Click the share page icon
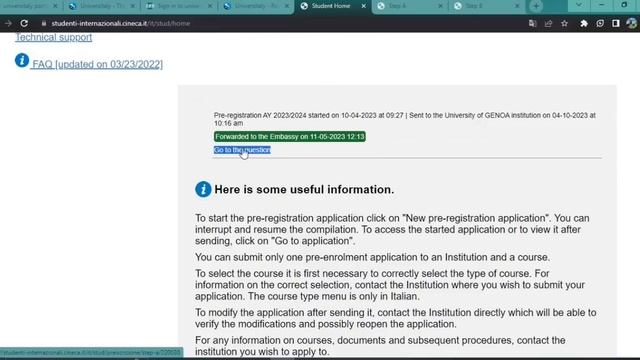 (x=548, y=24)
